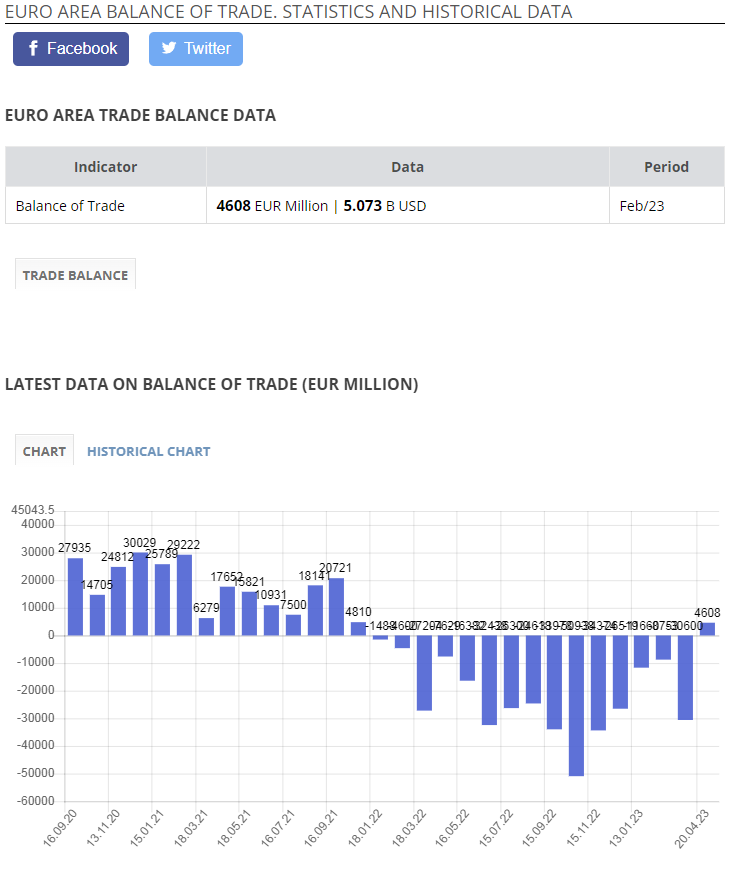Image resolution: width=737 pixels, height=870 pixels.
Task: Click the Feb/23 period cell
Action: pos(667,205)
